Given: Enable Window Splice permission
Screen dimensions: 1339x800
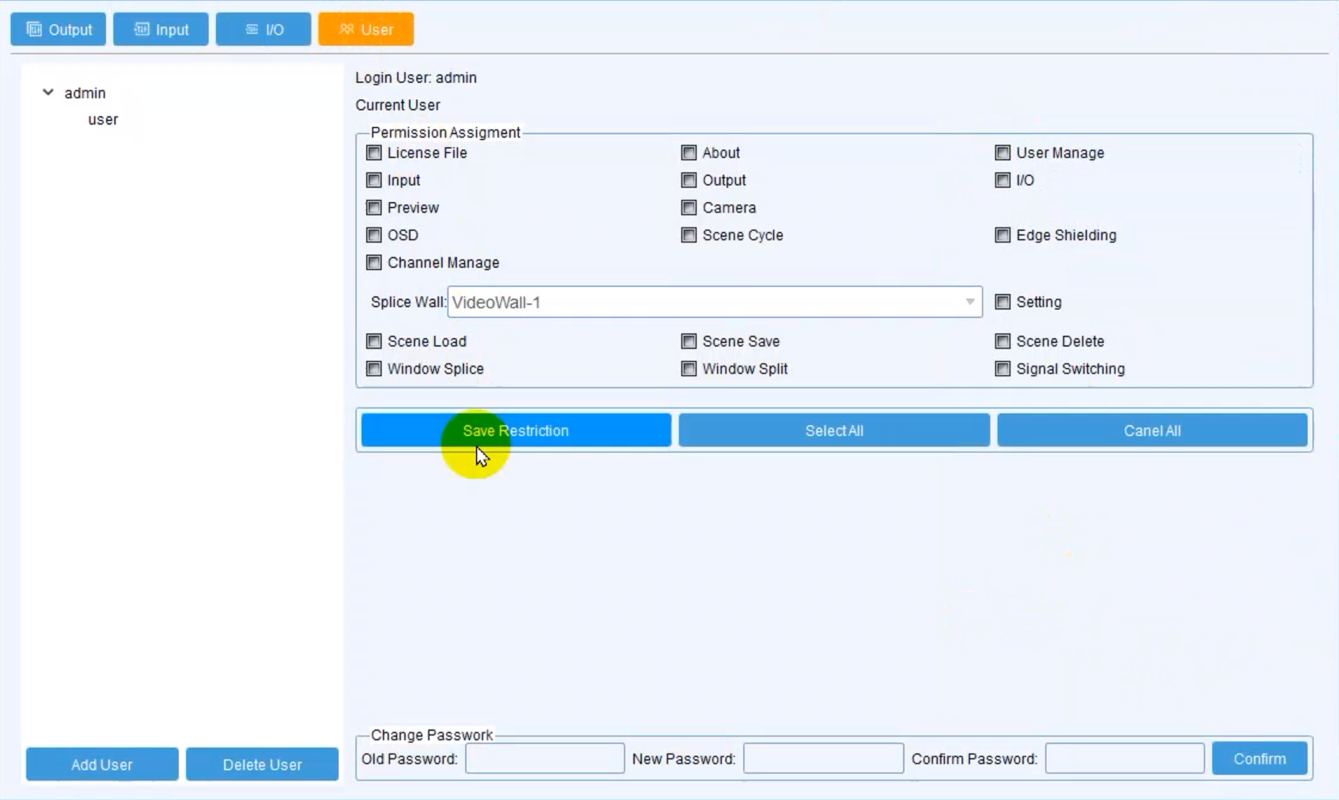Looking at the screenshot, I should (x=374, y=369).
